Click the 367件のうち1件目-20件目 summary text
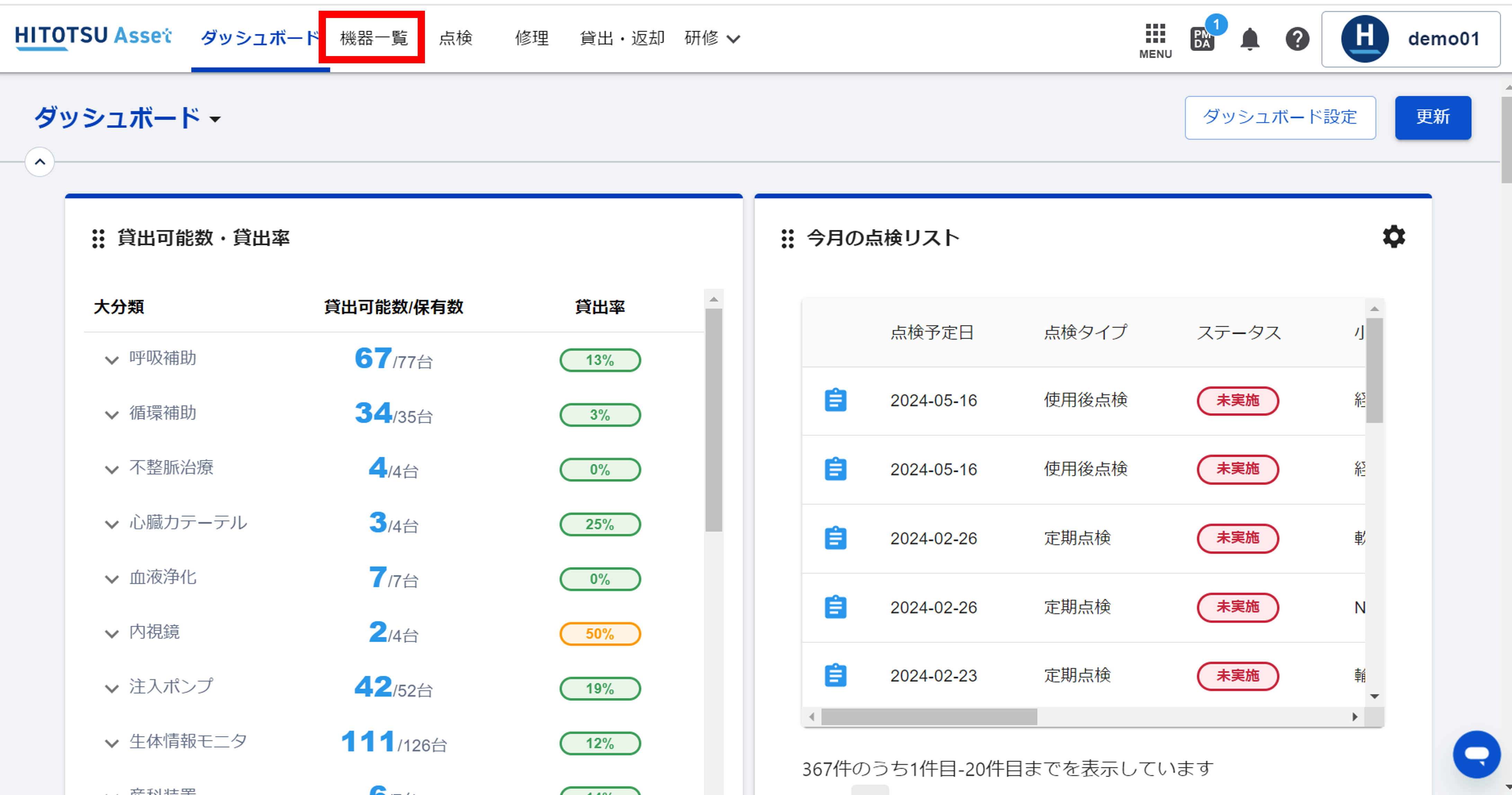Screen dimensions: 1512x795 [1007, 769]
